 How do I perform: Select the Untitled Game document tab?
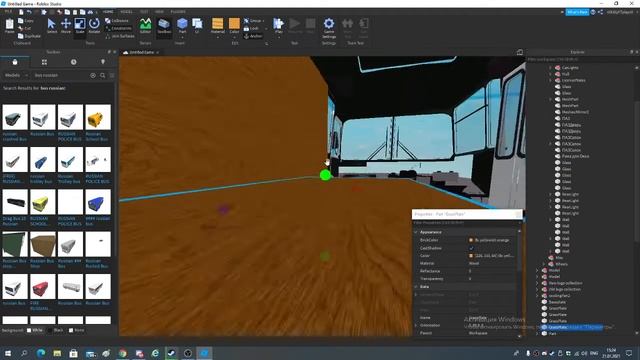pyautogui.click(x=140, y=52)
